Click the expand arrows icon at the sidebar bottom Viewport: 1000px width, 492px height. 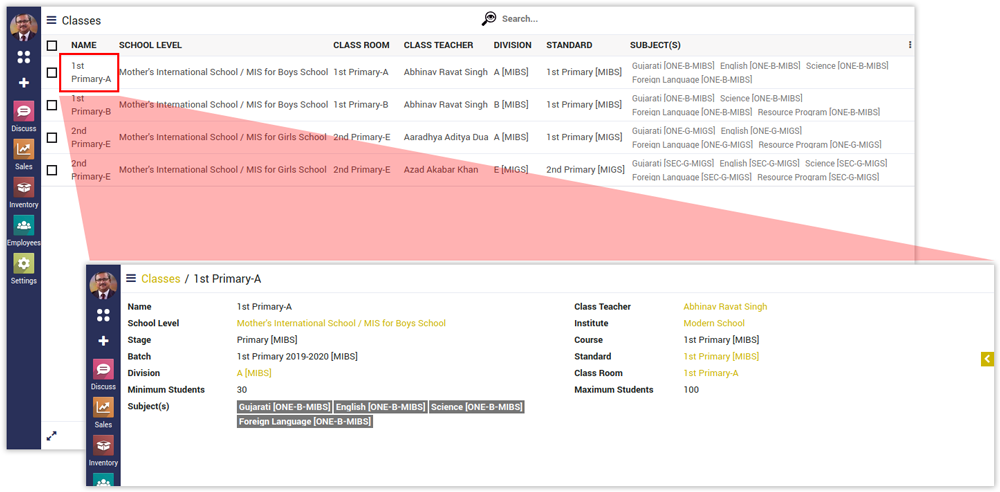[x=52, y=436]
